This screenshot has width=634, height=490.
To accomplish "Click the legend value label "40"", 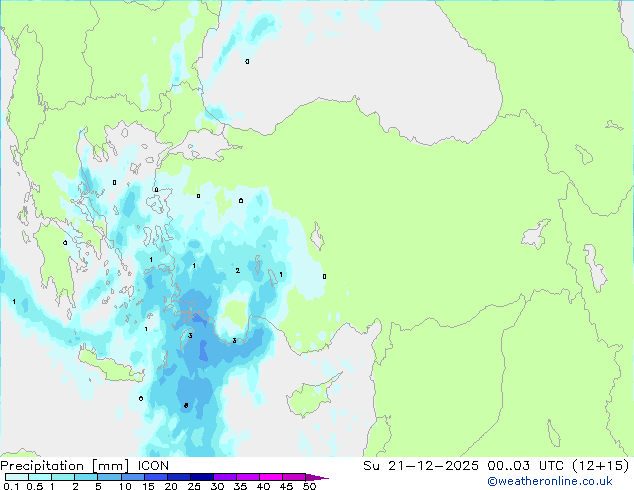I will pos(263,486).
